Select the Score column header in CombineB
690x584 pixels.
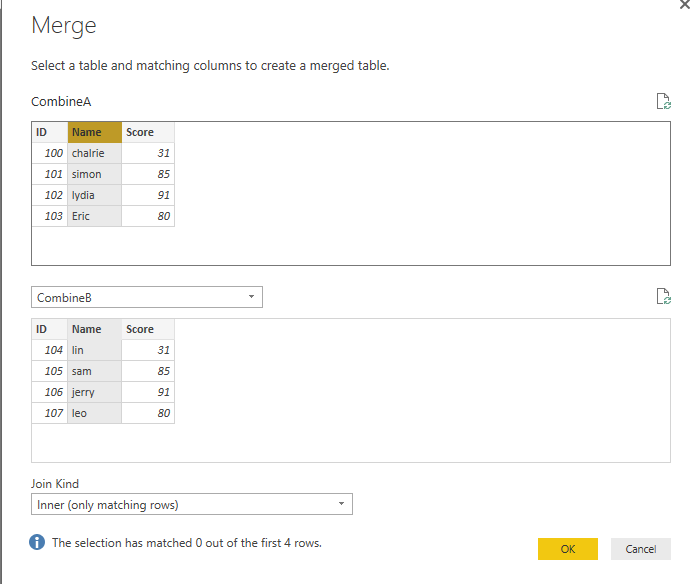tap(148, 329)
